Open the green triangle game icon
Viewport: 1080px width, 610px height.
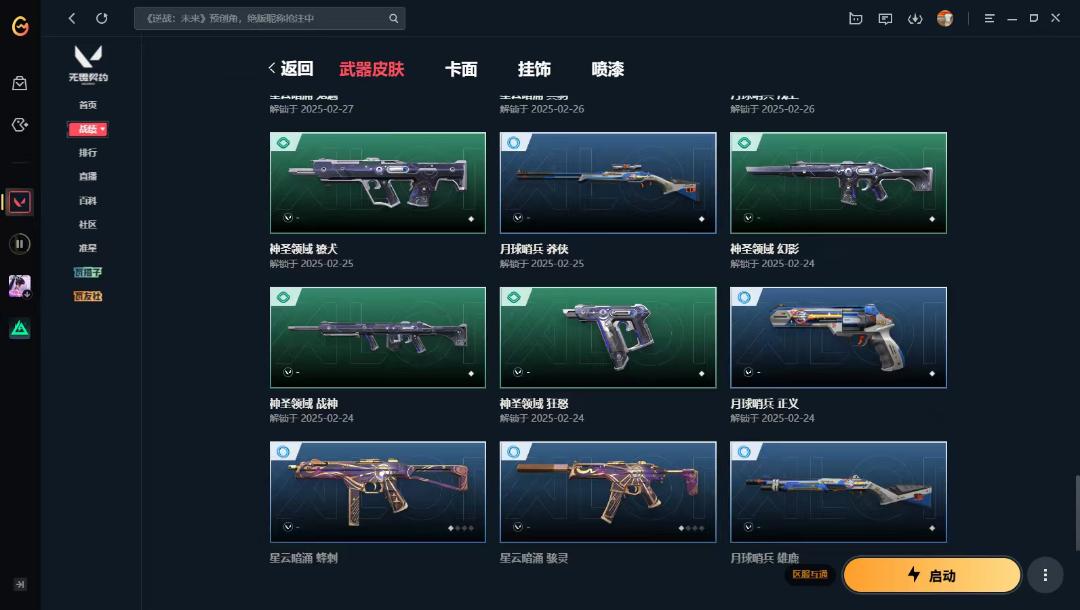(x=19, y=329)
